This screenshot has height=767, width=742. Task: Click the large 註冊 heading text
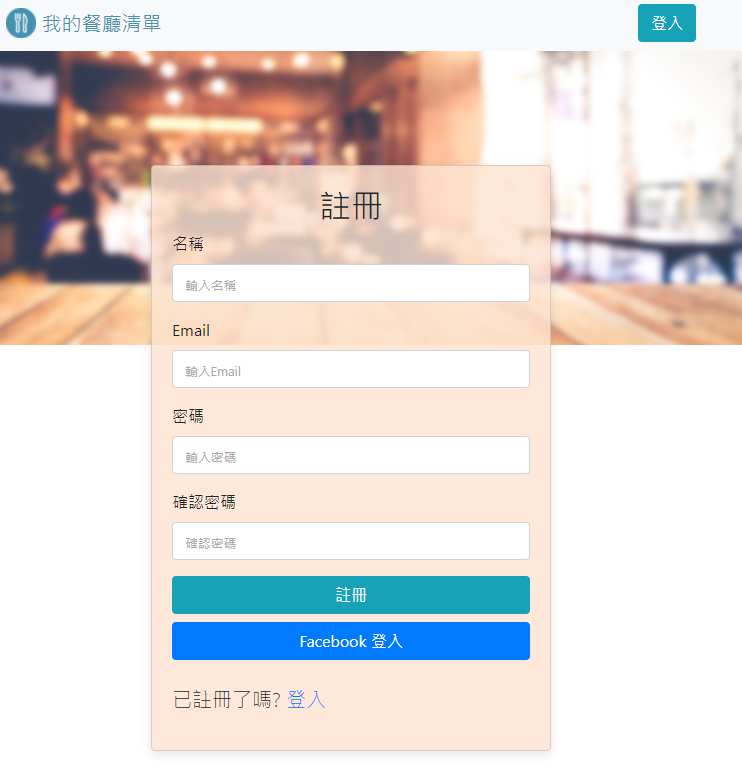tap(351, 206)
